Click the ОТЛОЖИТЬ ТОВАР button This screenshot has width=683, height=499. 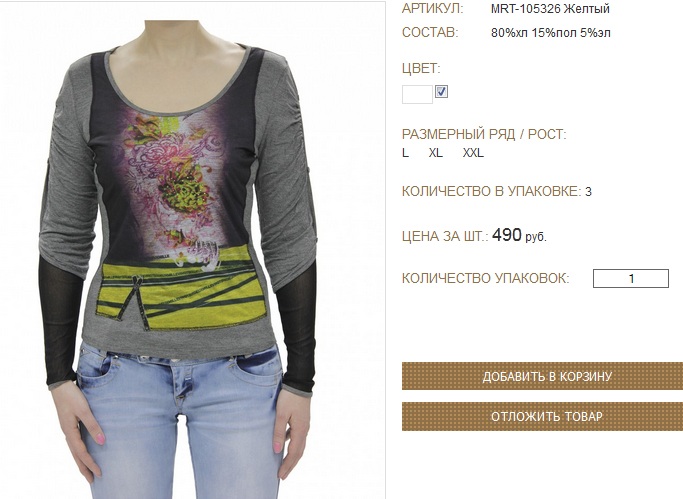pos(542,417)
